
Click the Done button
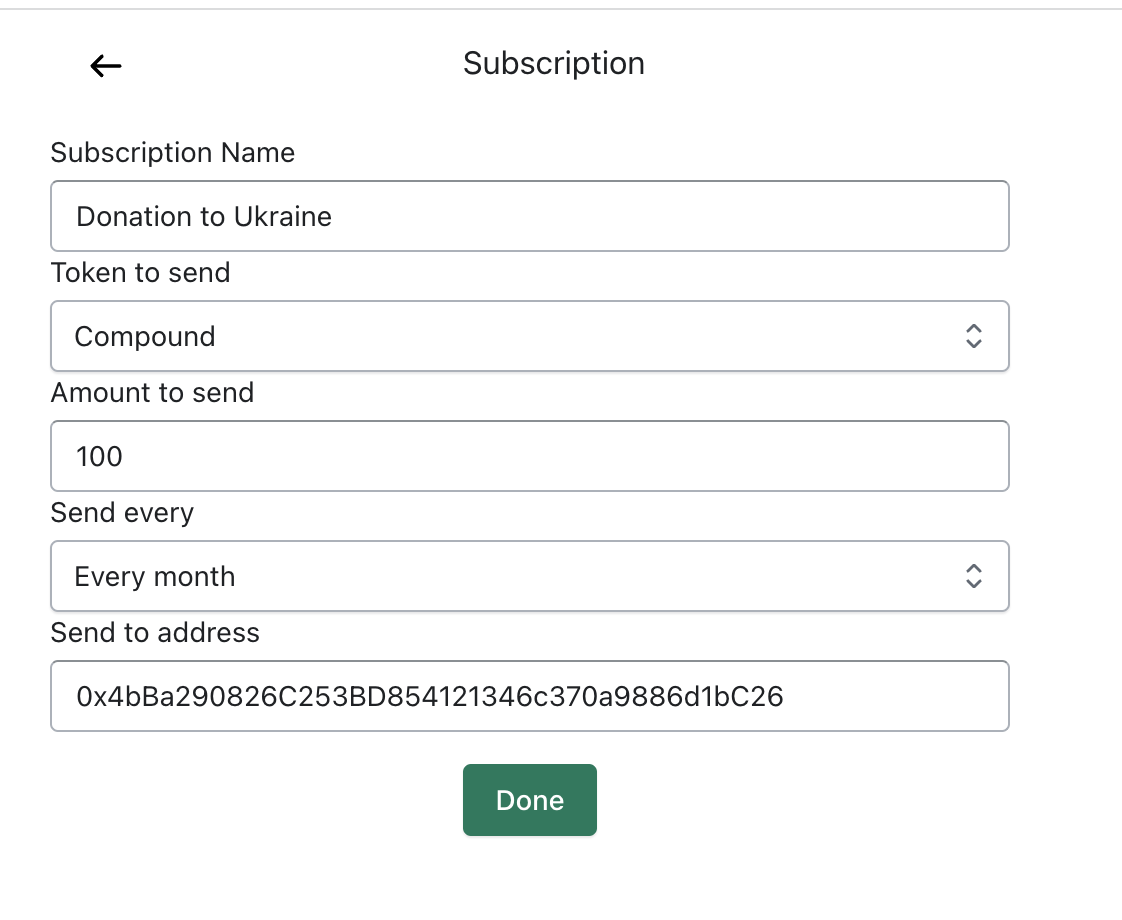click(529, 799)
